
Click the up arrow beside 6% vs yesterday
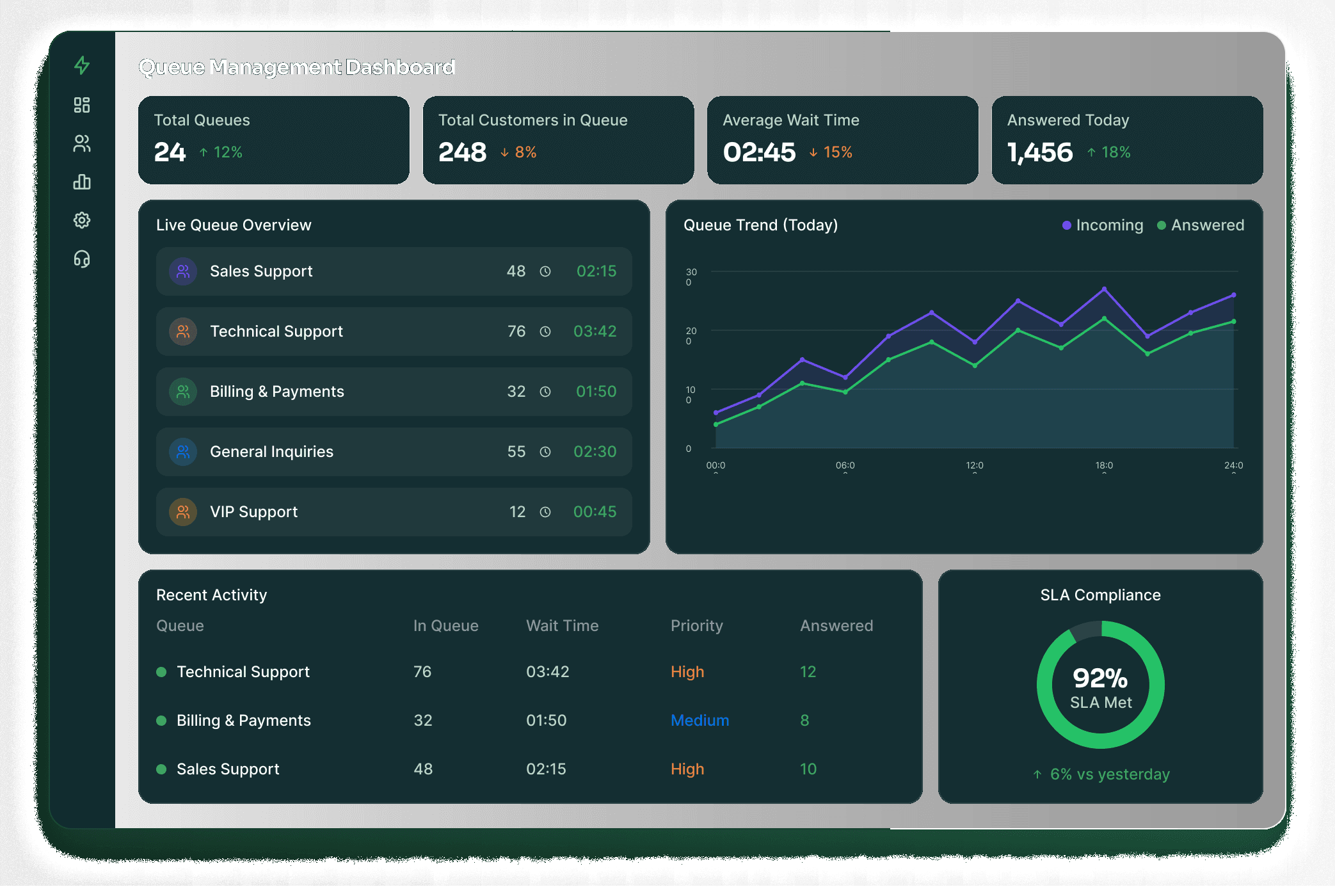coord(1037,774)
